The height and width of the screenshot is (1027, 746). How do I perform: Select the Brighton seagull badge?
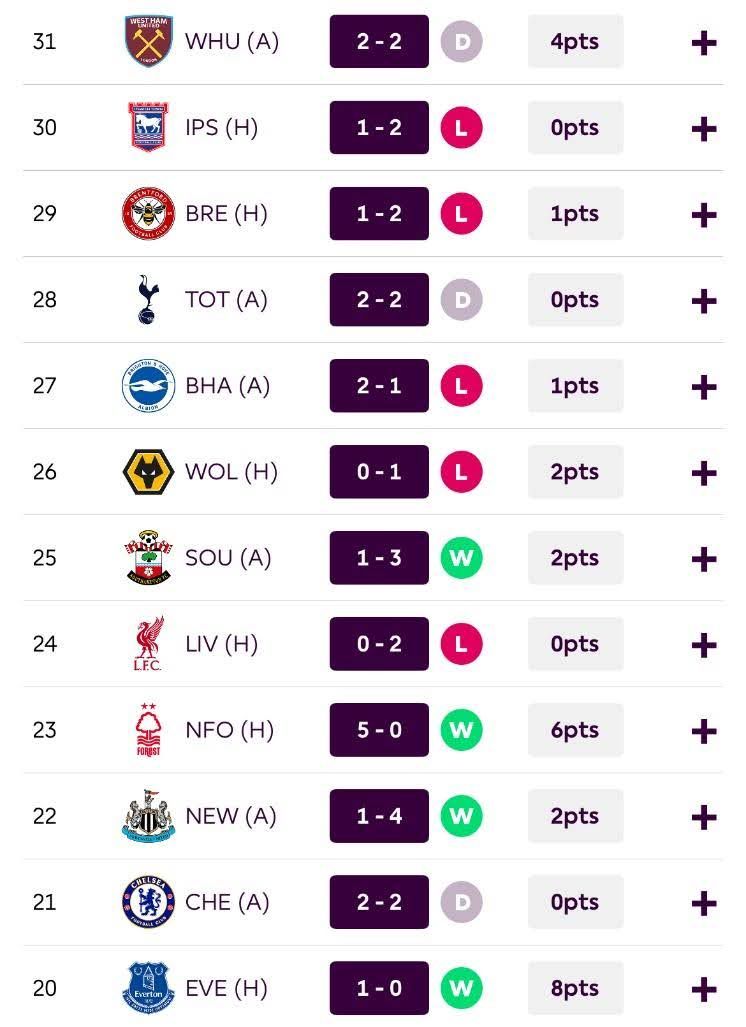point(149,386)
